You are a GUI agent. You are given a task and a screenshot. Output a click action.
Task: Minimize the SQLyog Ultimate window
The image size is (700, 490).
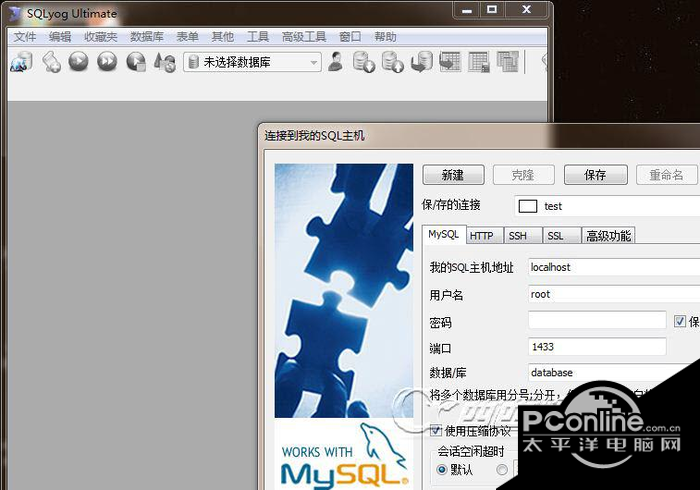click(x=467, y=10)
